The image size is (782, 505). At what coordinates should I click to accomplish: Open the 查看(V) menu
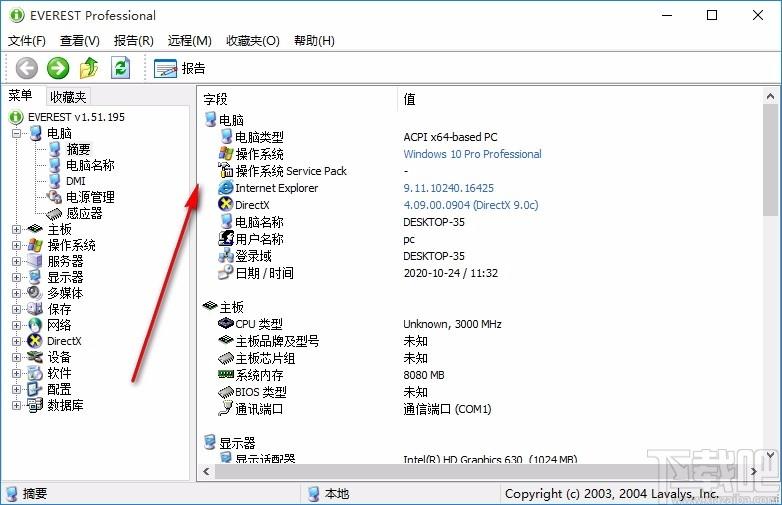pyautogui.click(x=80, y=40)
